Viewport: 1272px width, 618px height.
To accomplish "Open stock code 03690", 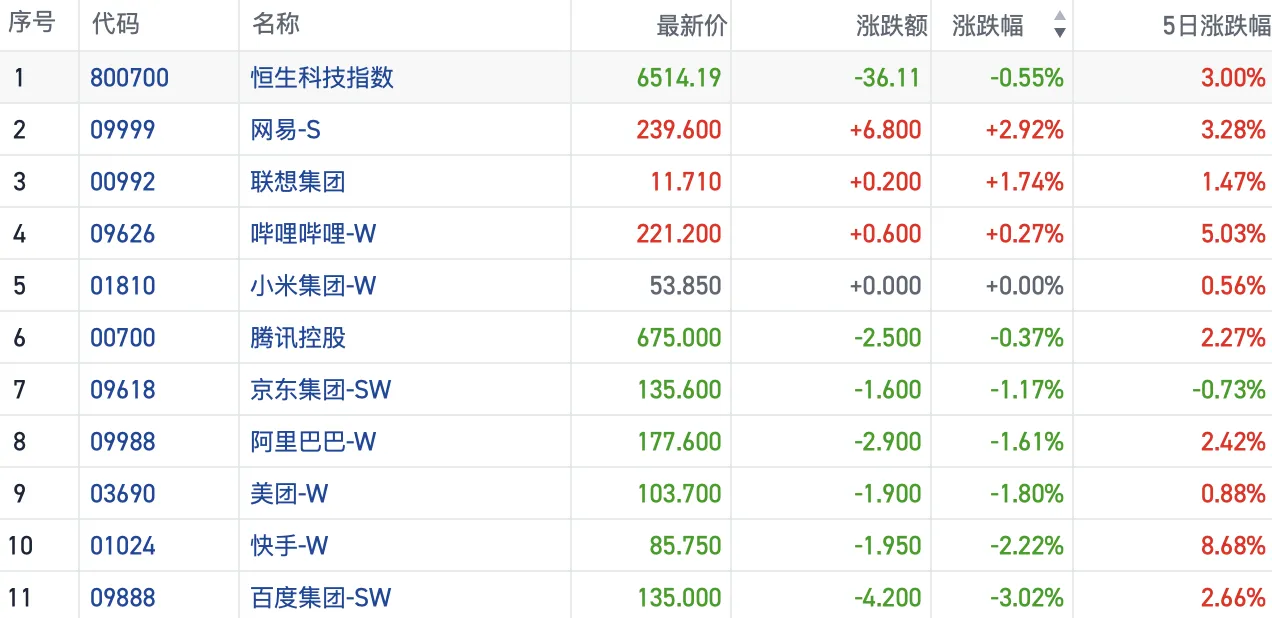I will 123,494.
